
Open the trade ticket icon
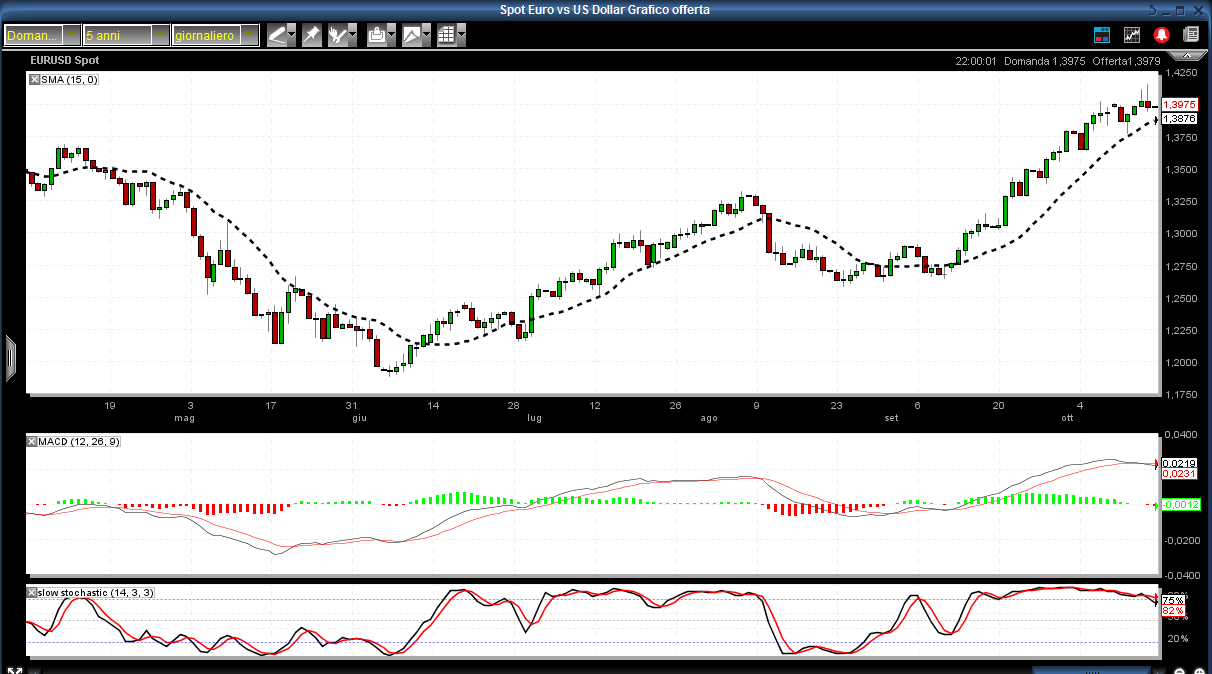coord(1102,35)
